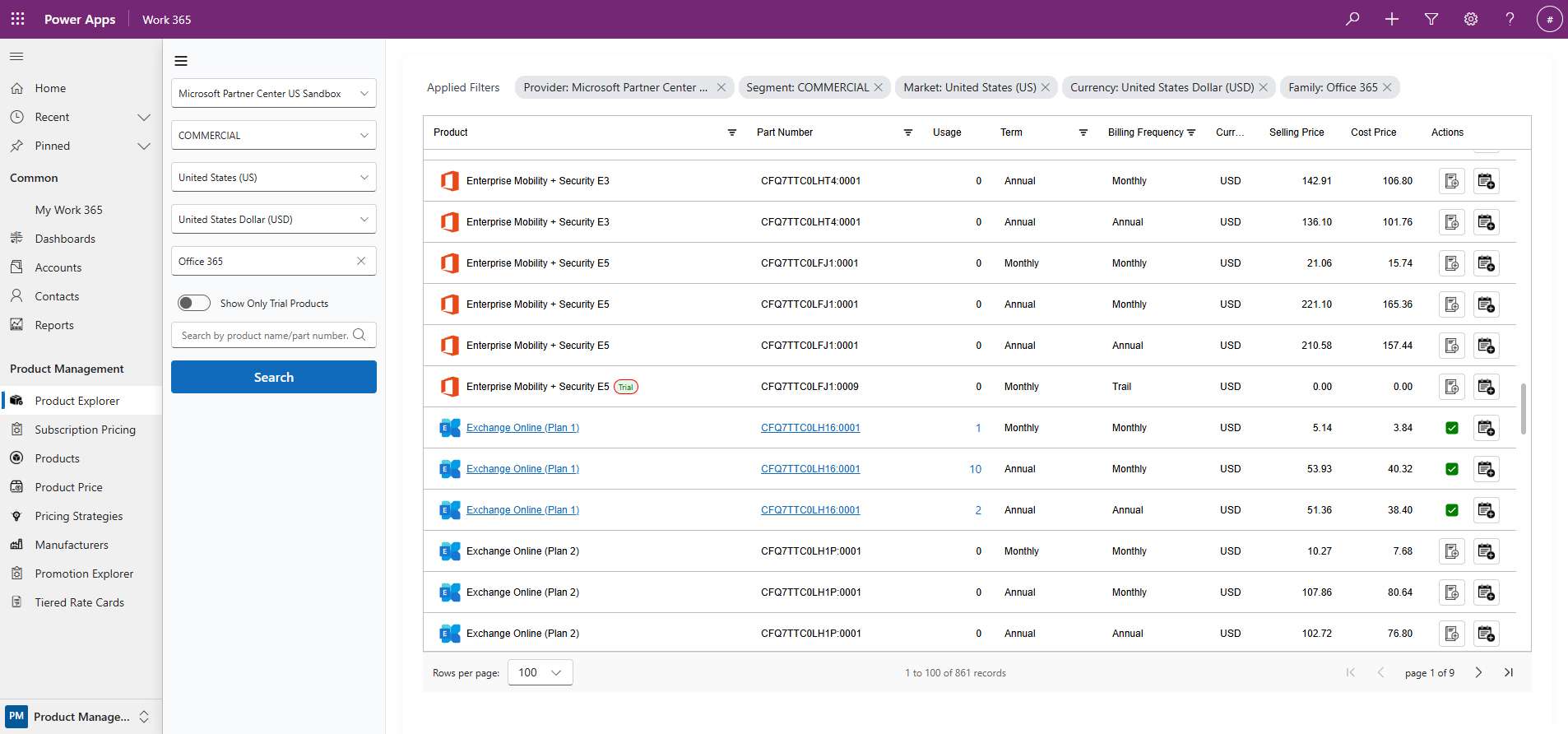
Task: Open the United States Dollar currency dropdown
Action: click(274, 219)
